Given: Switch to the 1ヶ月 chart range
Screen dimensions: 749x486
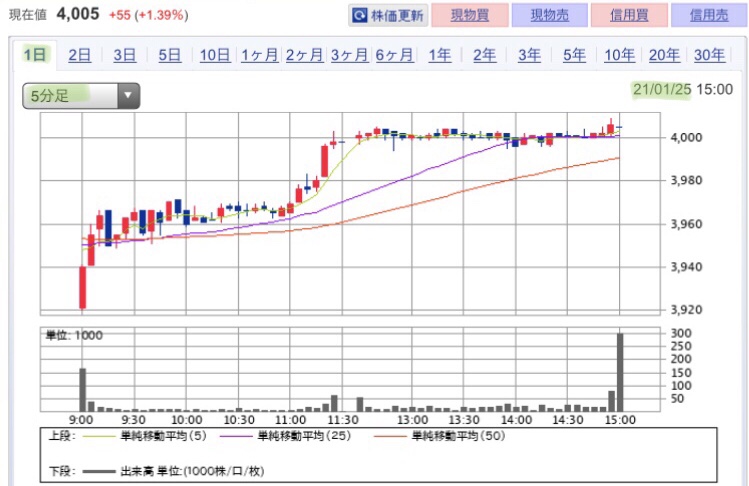Looking at the screenshot, I should tap(259, 55).
